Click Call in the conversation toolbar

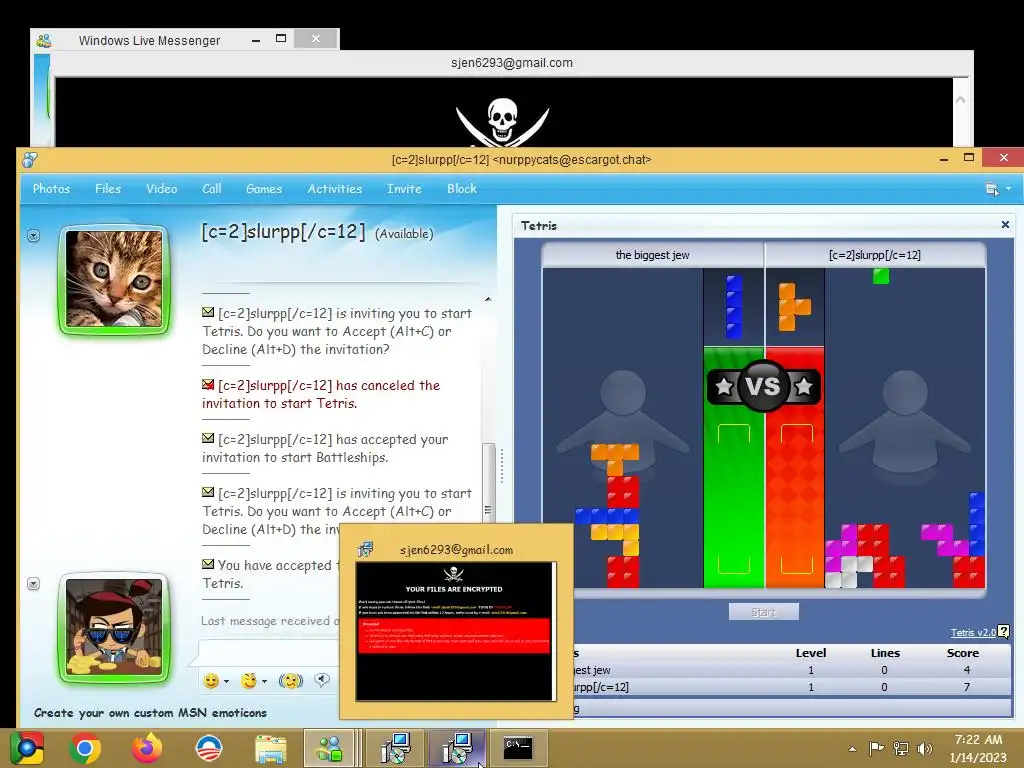tap(212, 189)
